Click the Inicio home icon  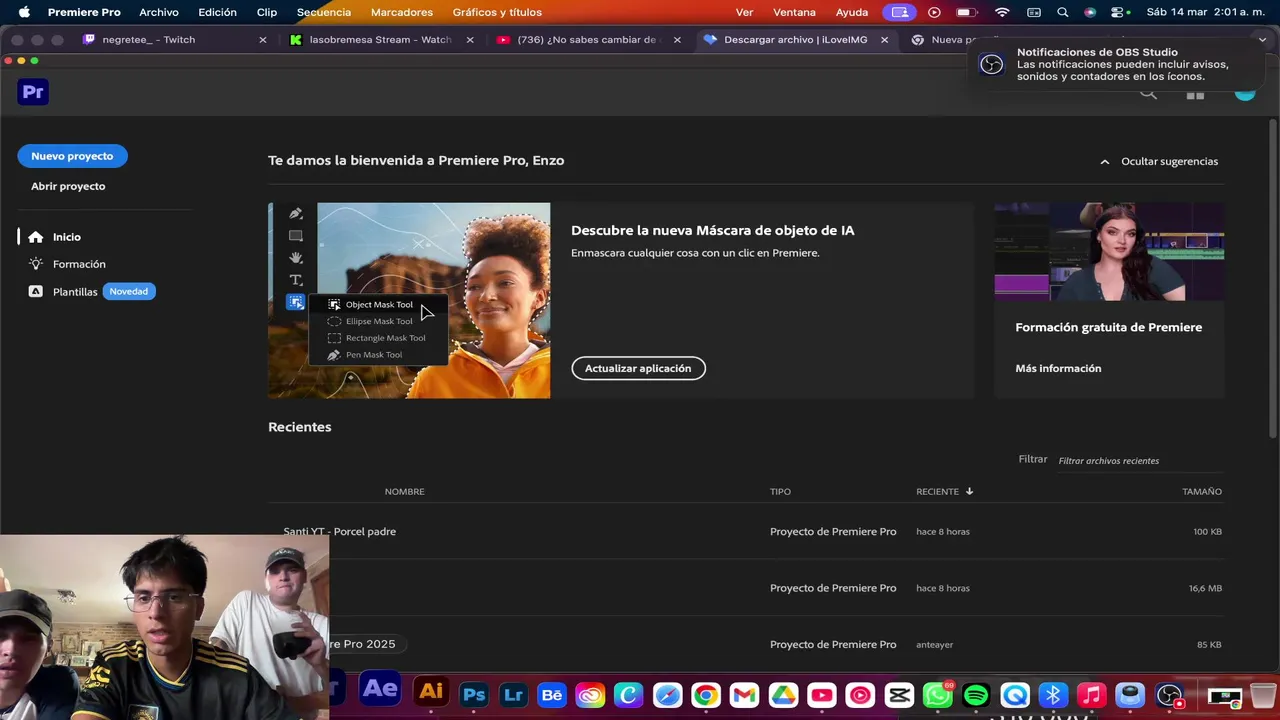[x=36, y=237]
